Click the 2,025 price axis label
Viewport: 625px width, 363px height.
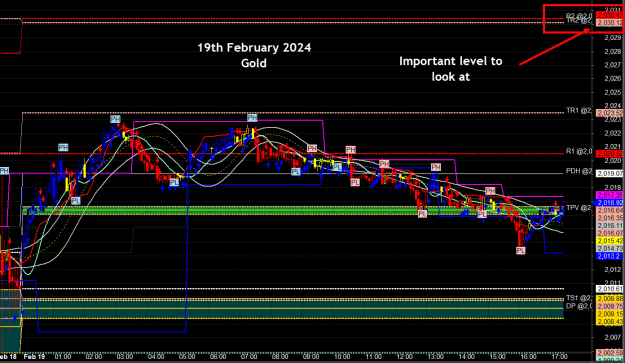613,92
